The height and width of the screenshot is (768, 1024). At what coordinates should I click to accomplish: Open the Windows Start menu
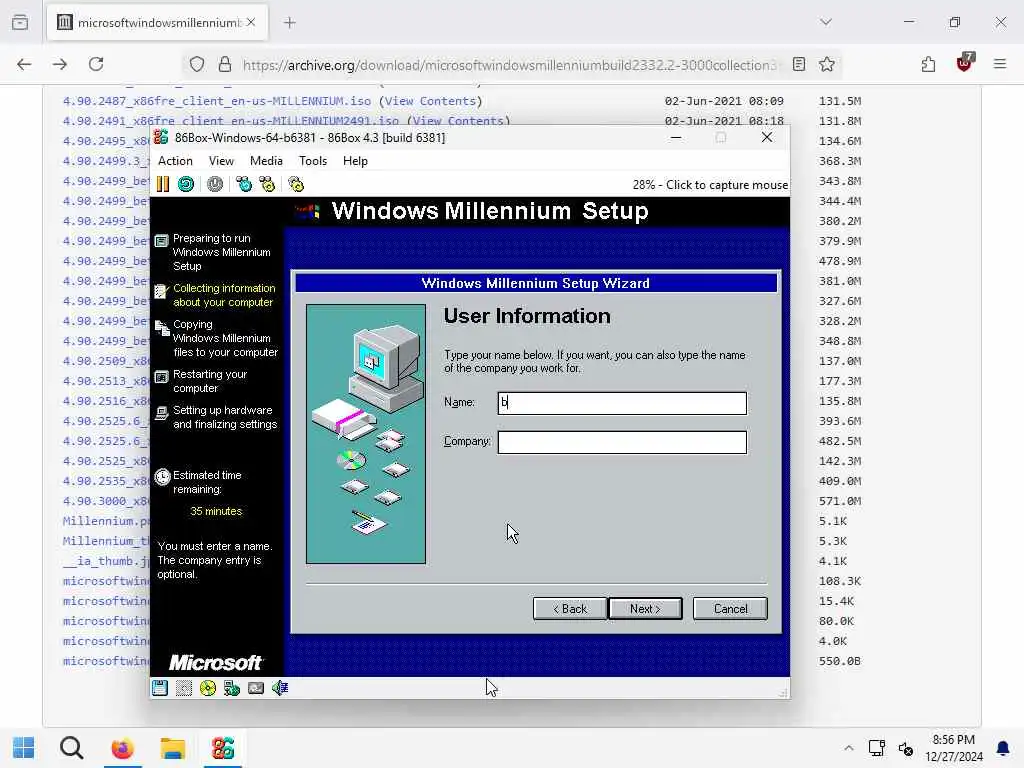pos(24,748)
